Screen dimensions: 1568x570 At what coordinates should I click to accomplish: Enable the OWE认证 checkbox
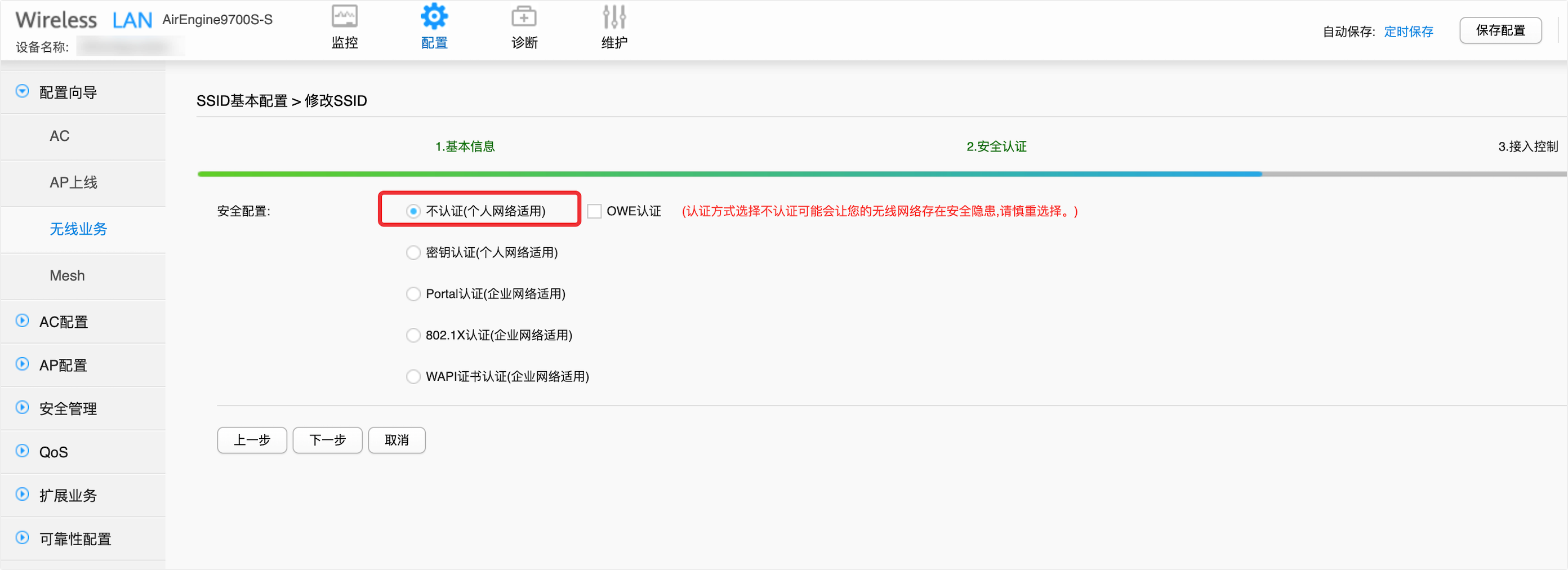tap(594, 211)
